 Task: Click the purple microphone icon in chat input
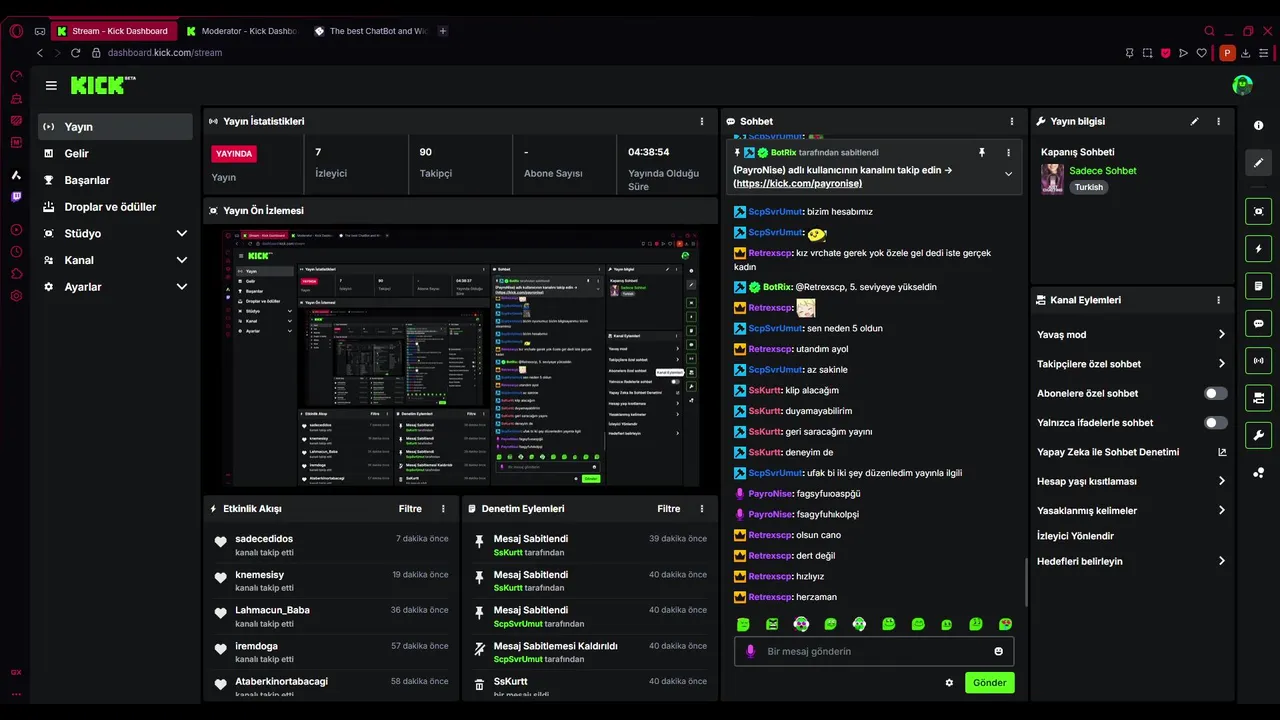coord(750,651)
